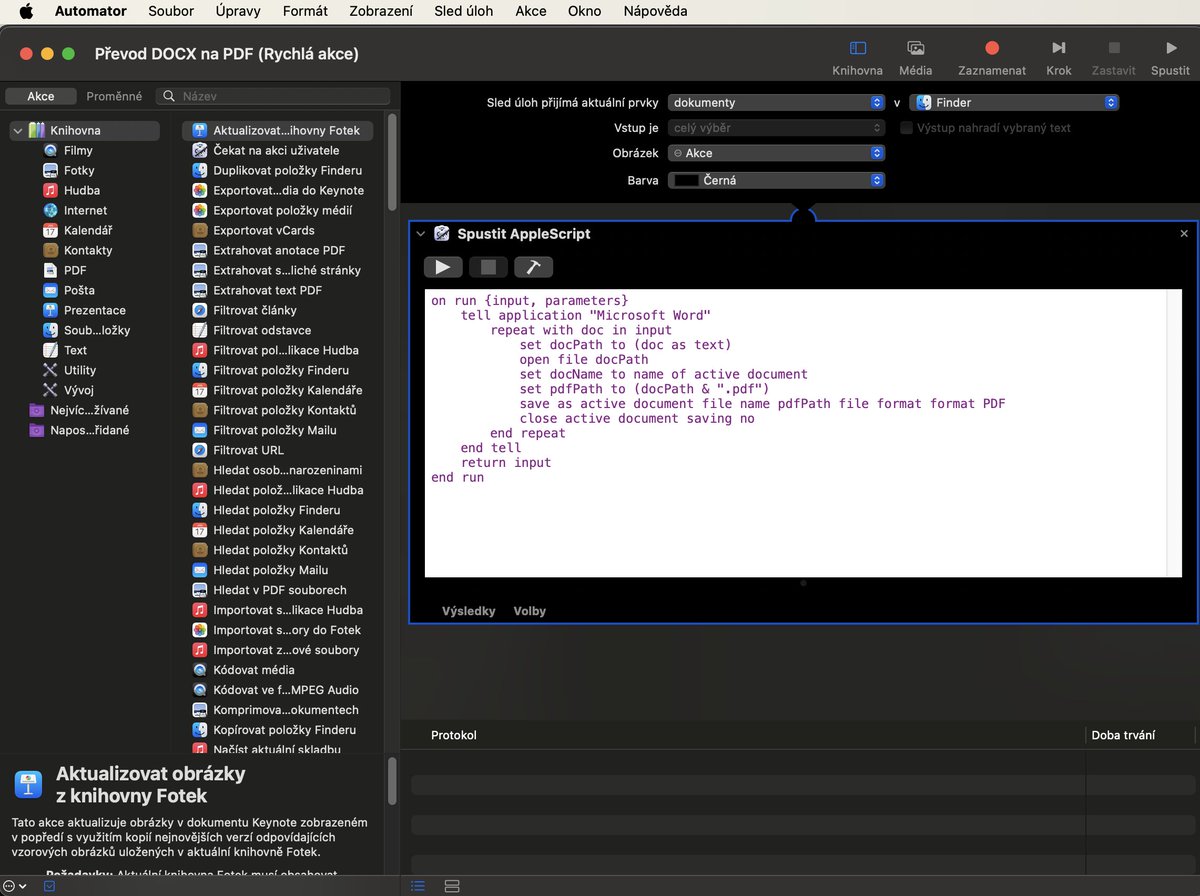The image size is (1200, 896).
Task: Toggle Výstup nahradí vybraný text checkbox
Action: click(x=907, y=128)
